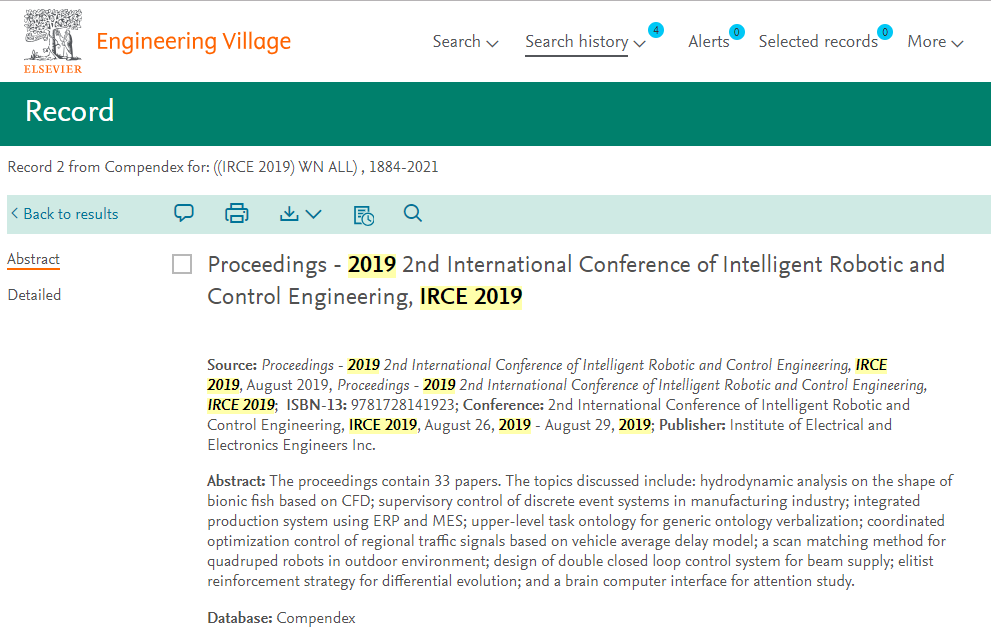Click the ISBN-13 number 9781728141923
The height and width of the screenshot is (643, 991).
(x=403, y=405)
